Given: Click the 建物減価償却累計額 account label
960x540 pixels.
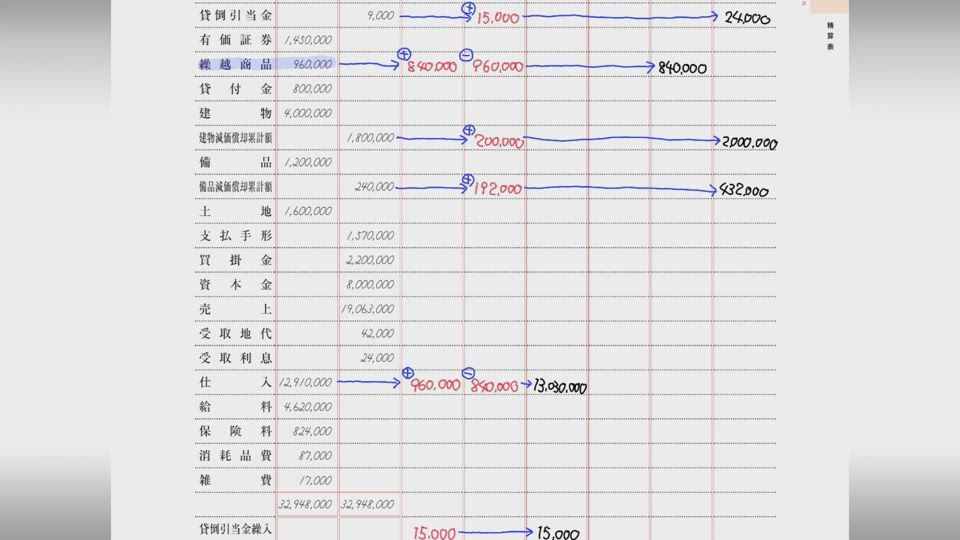Looking at the screenshot, I should pos(235,137).
